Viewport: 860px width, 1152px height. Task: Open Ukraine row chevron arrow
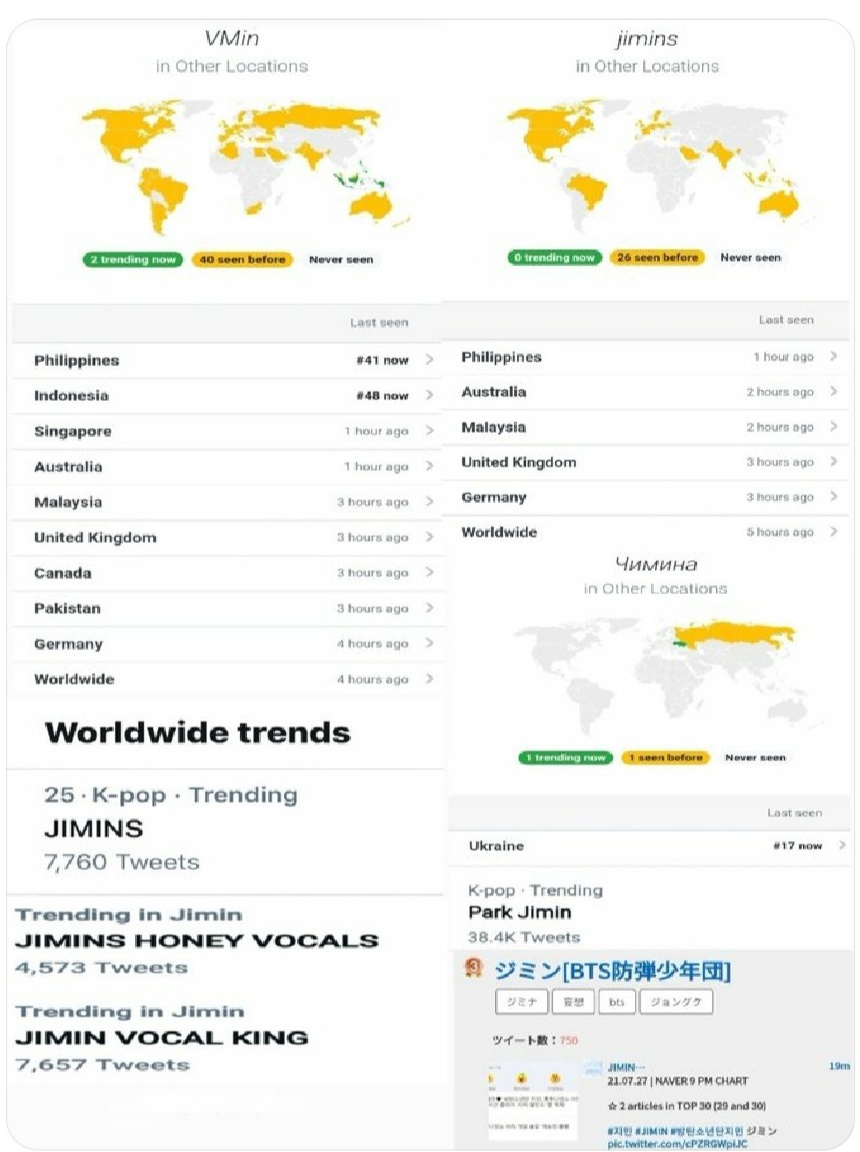[x=842, y=846]
